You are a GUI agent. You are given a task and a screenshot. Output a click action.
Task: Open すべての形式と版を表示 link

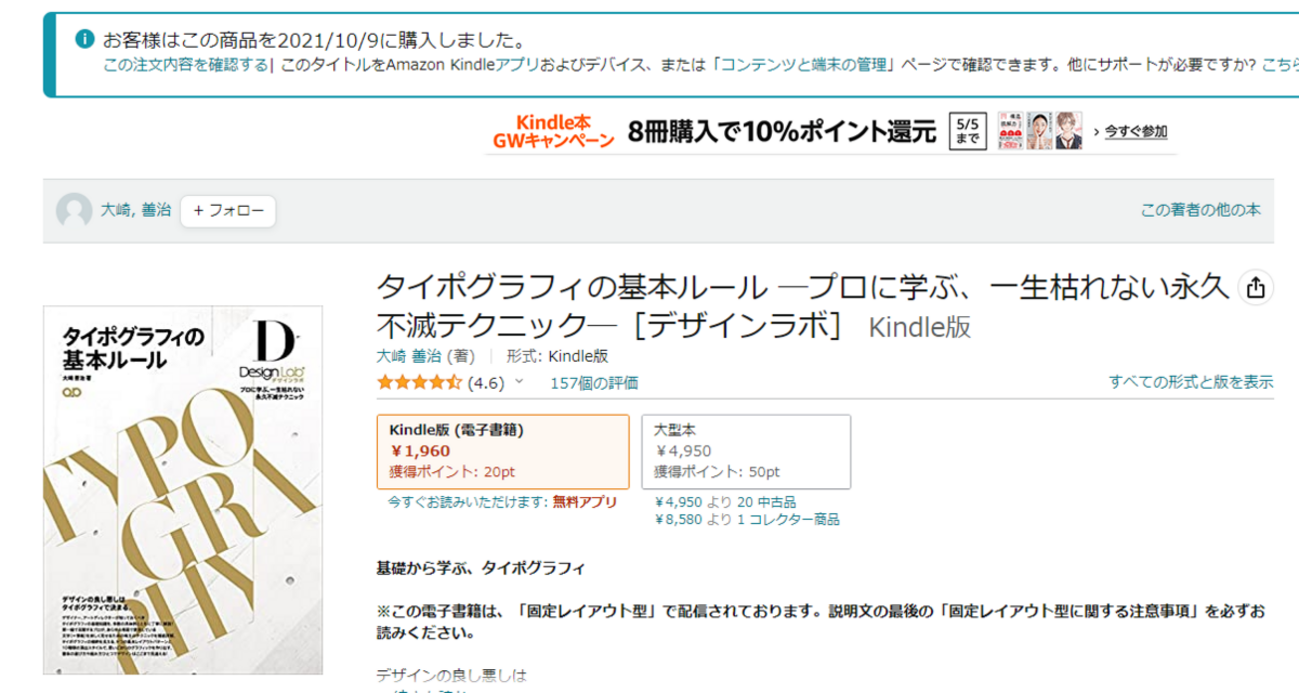click(x=1191, y=381)
